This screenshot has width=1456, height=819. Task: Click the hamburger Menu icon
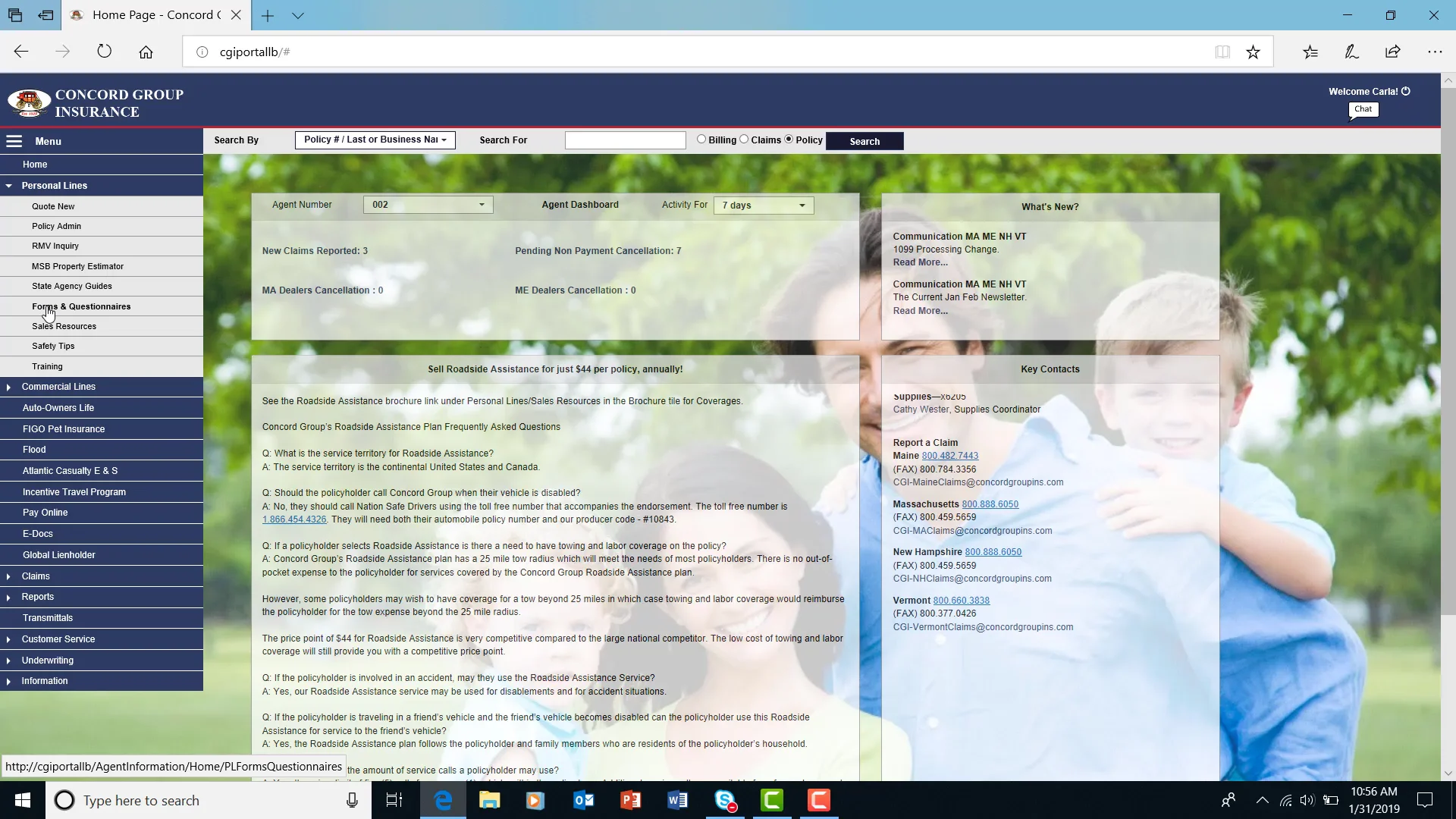pos(14,141)
